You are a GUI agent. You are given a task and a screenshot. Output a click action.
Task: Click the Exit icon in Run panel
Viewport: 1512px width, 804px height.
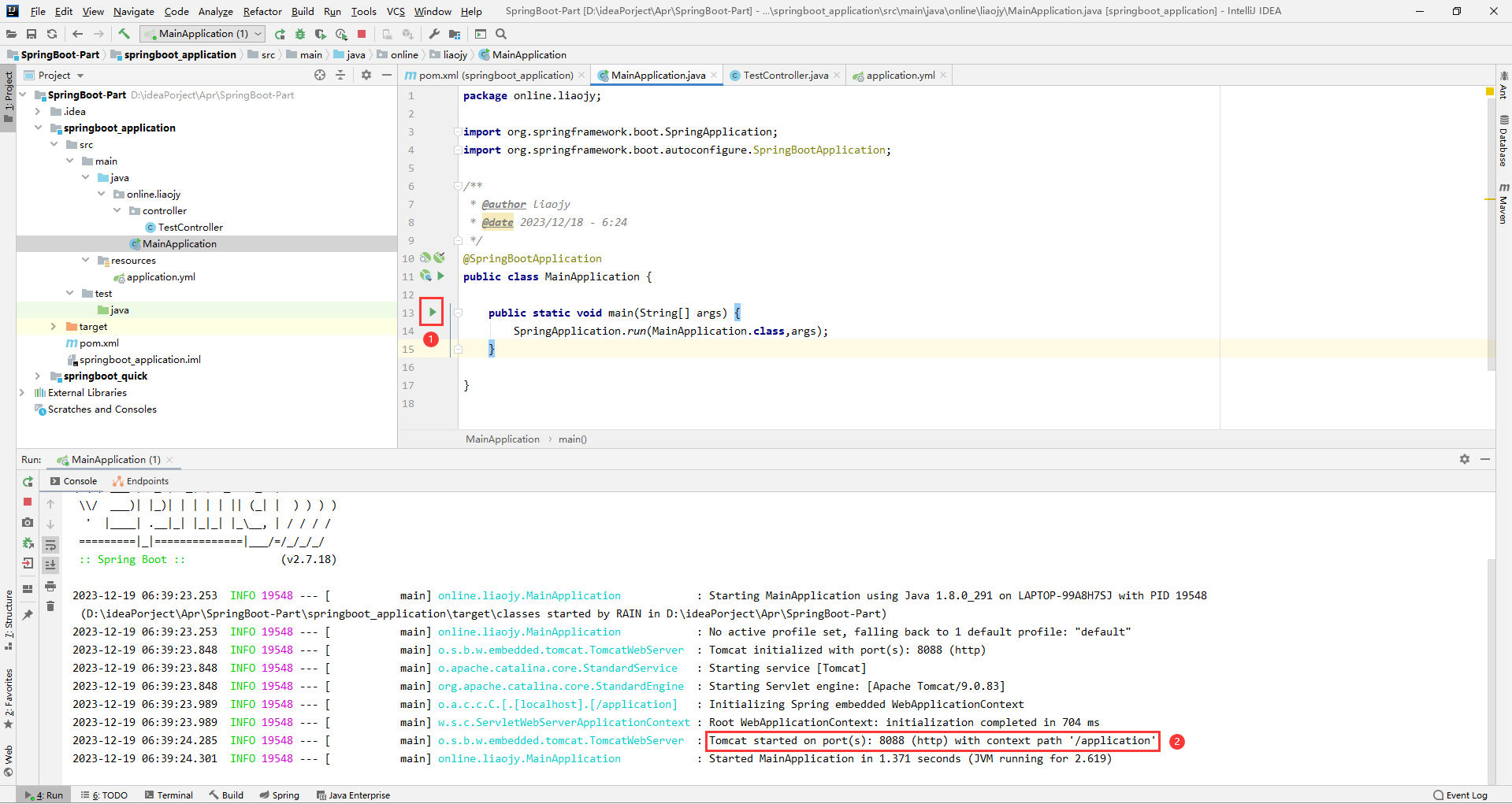[x=28, y=563]
